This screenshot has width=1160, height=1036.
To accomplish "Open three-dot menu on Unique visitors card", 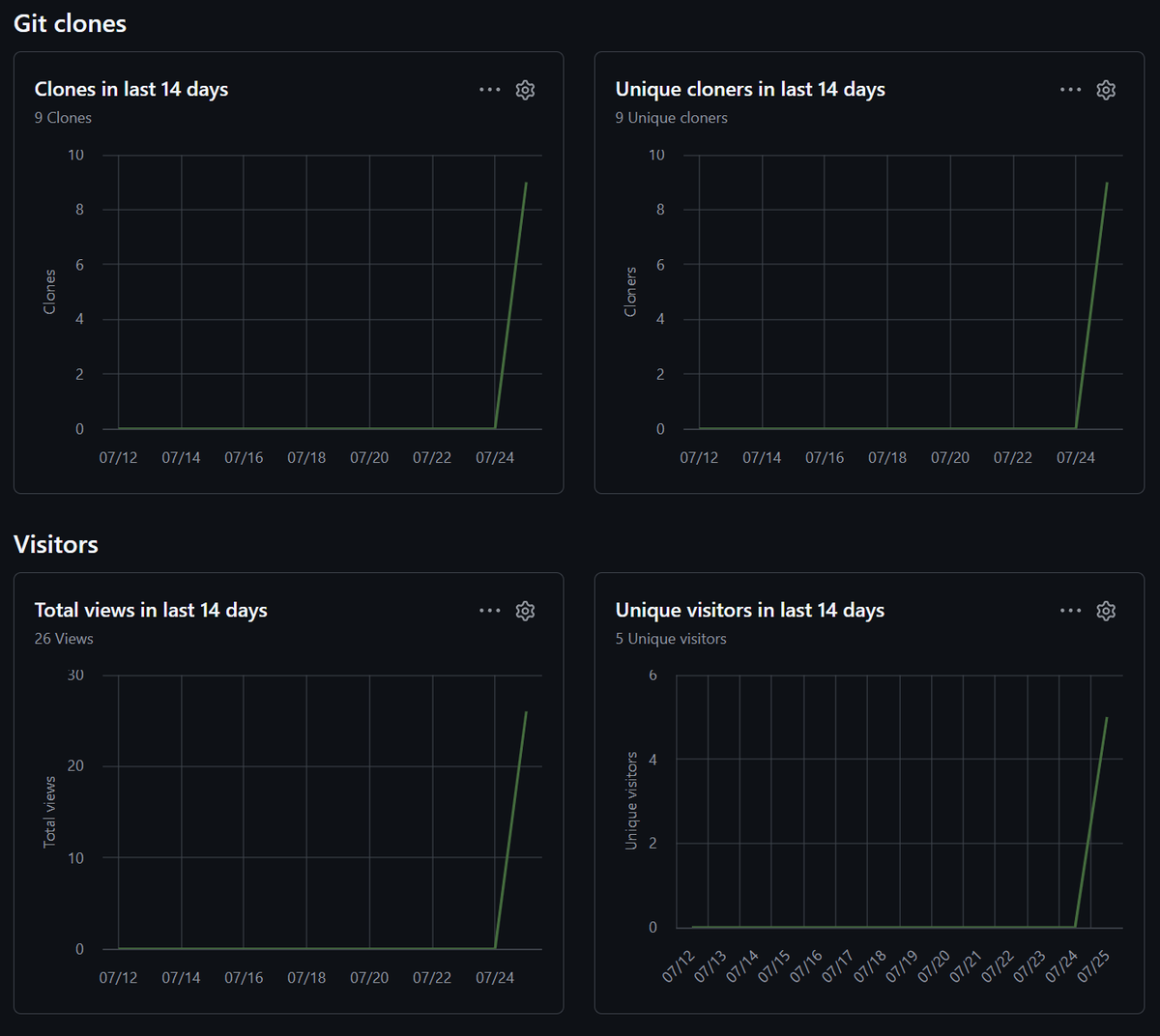I will pyautogui.click(x=1071, y=611).
